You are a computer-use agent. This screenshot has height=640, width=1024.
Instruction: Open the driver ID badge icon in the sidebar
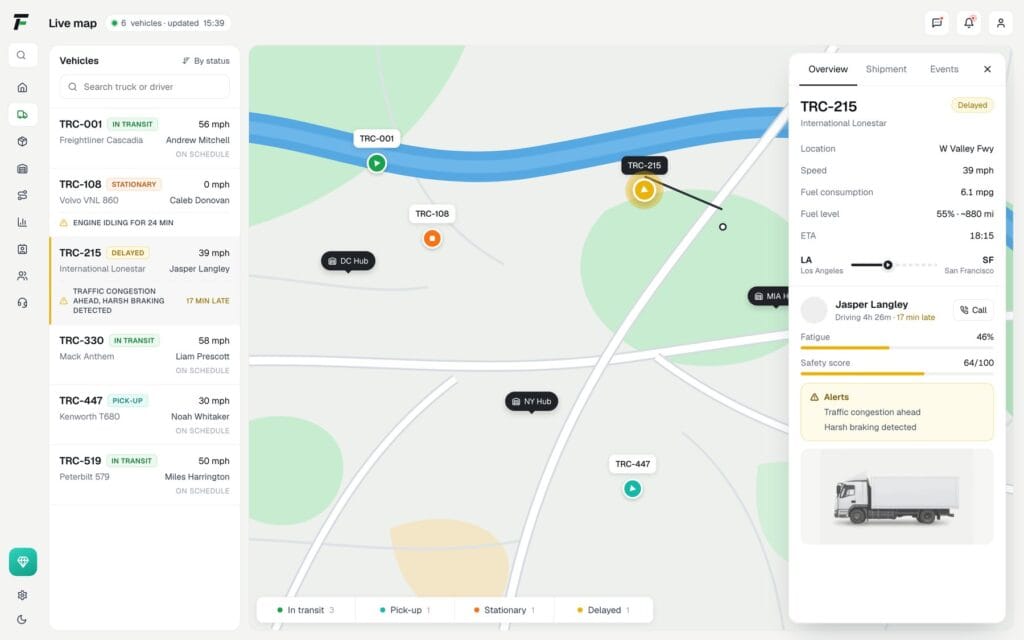pos(22,249)
